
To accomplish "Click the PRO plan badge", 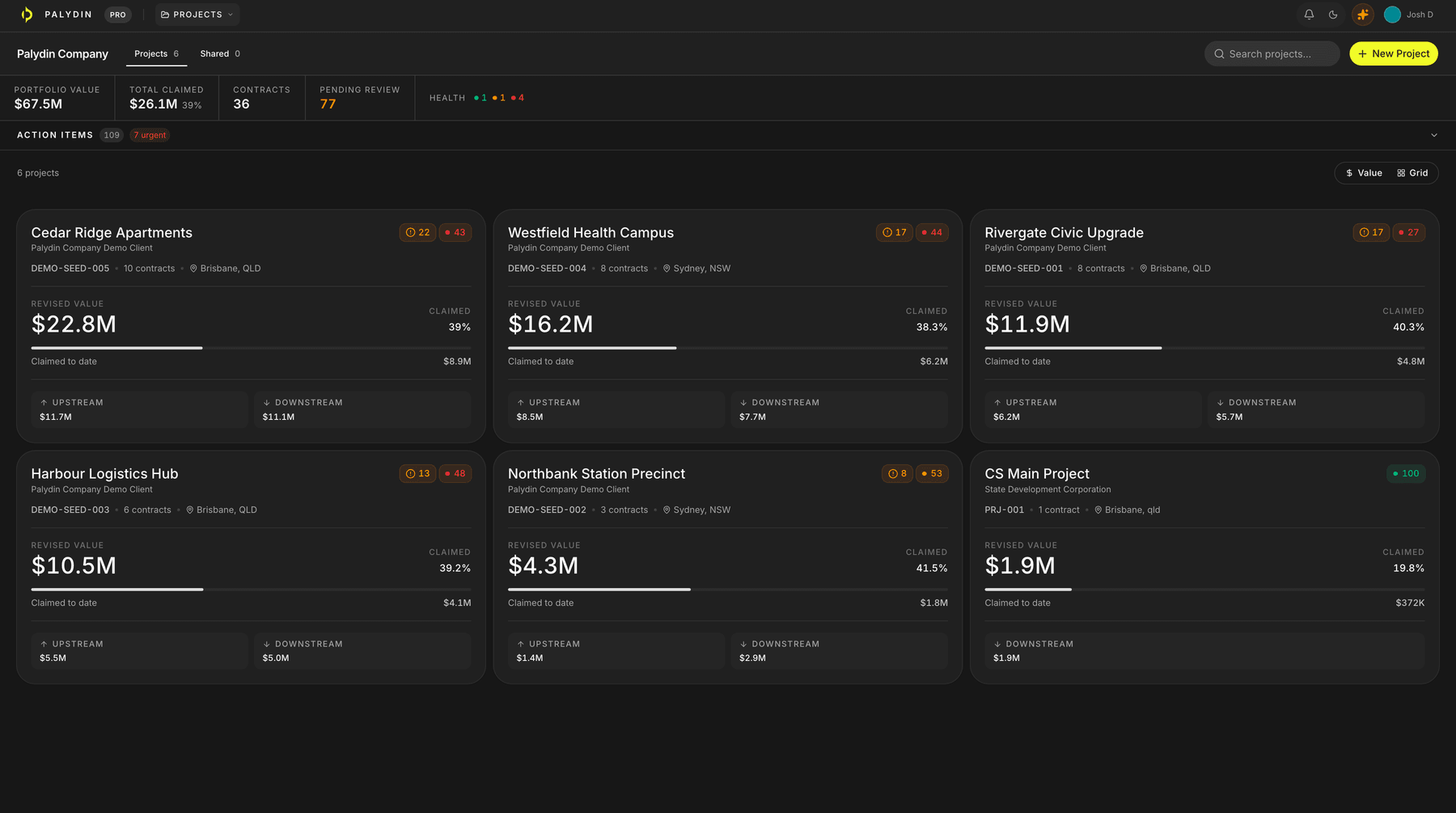I will [118, 15].
